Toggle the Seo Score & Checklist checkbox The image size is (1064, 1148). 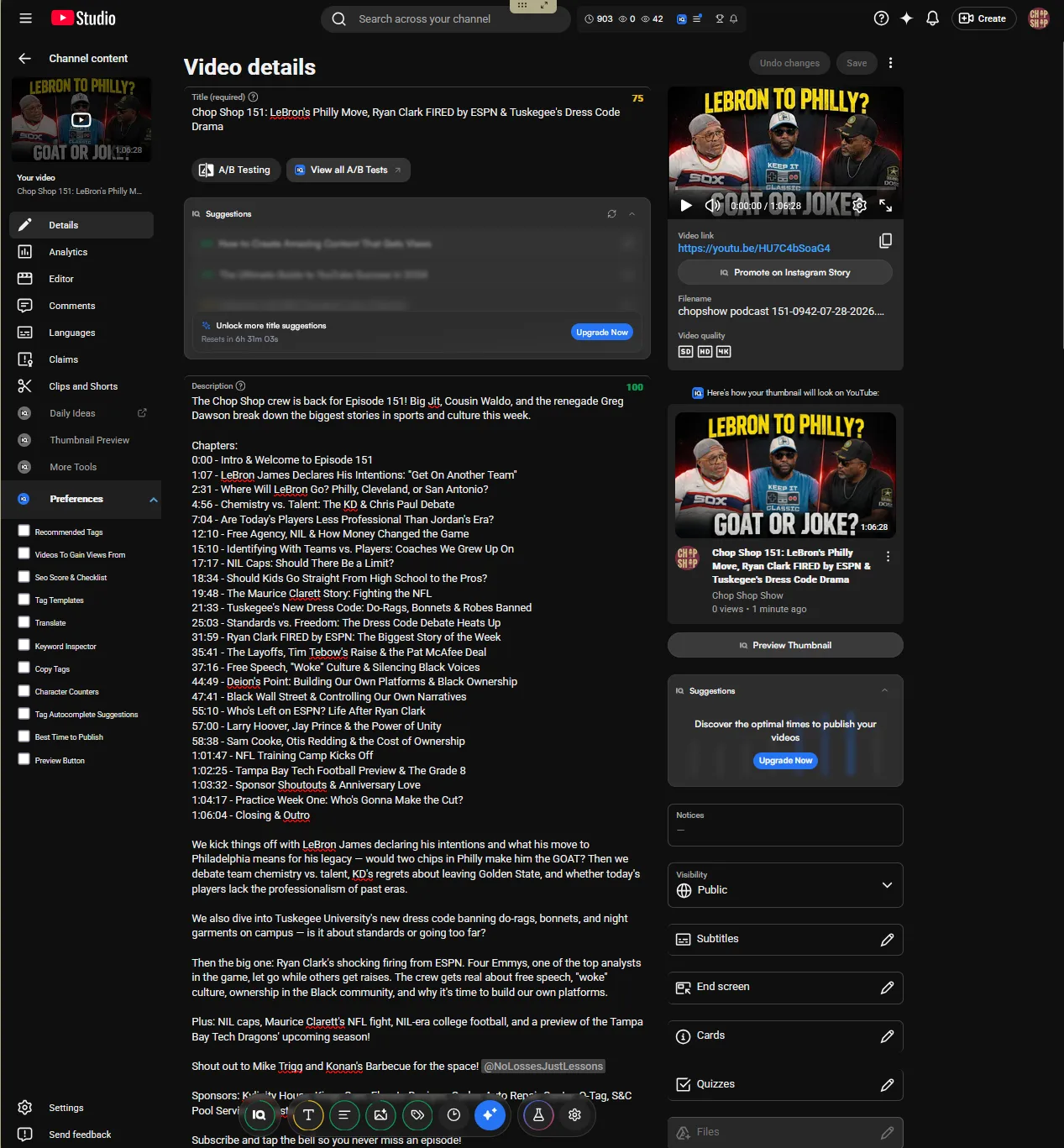[x=24, y=576]
